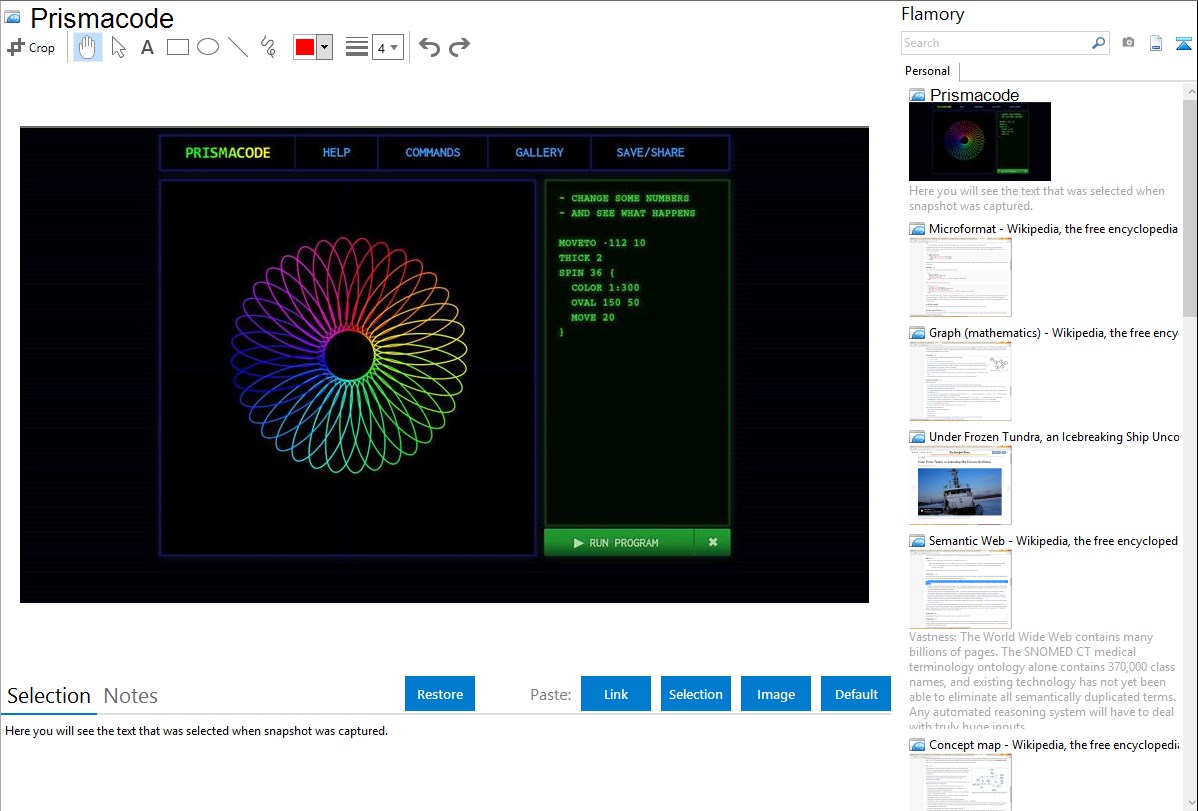Click the line thickness icon
Screen dimensions: 1198x811
tap(357, 47)
